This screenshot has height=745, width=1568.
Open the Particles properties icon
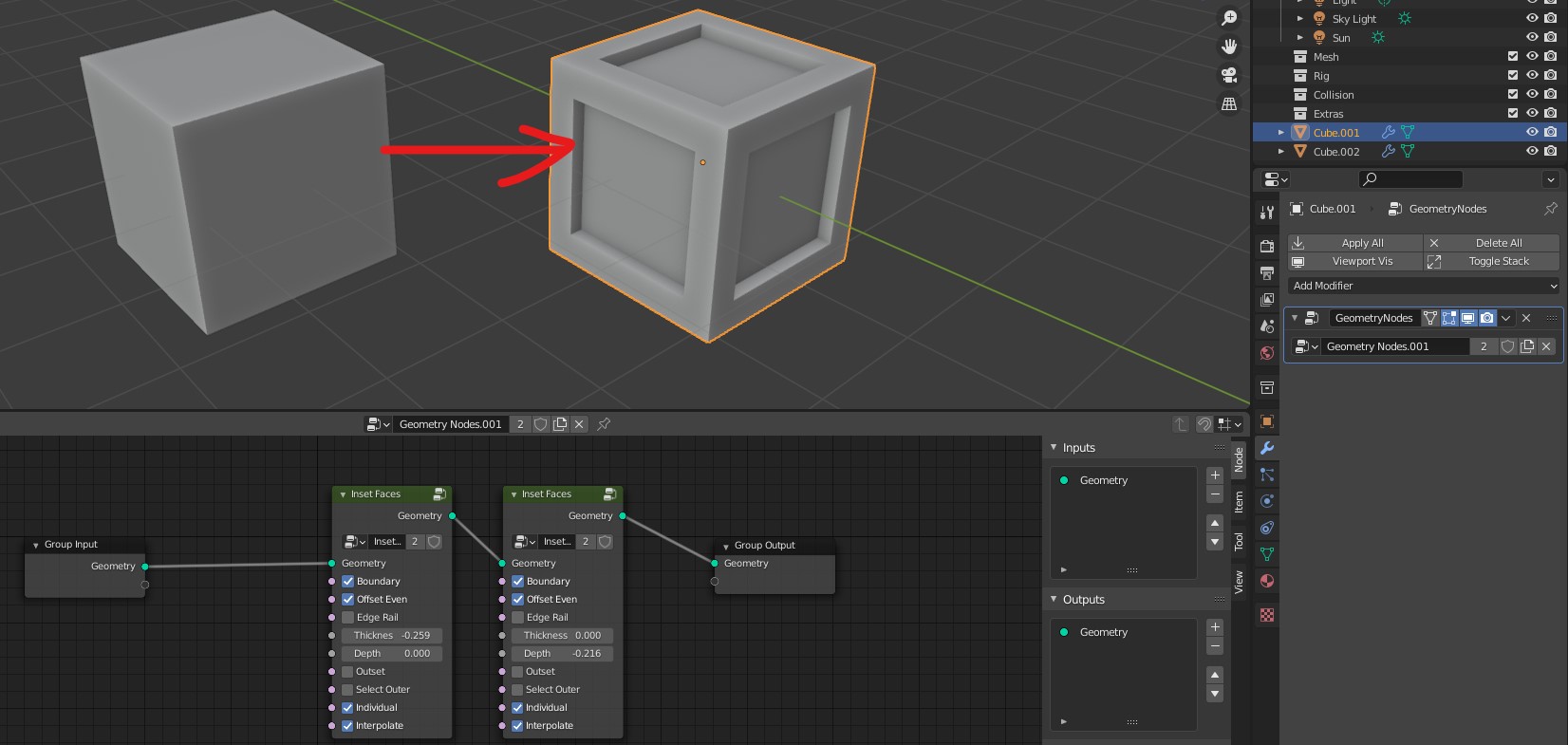1267,475
